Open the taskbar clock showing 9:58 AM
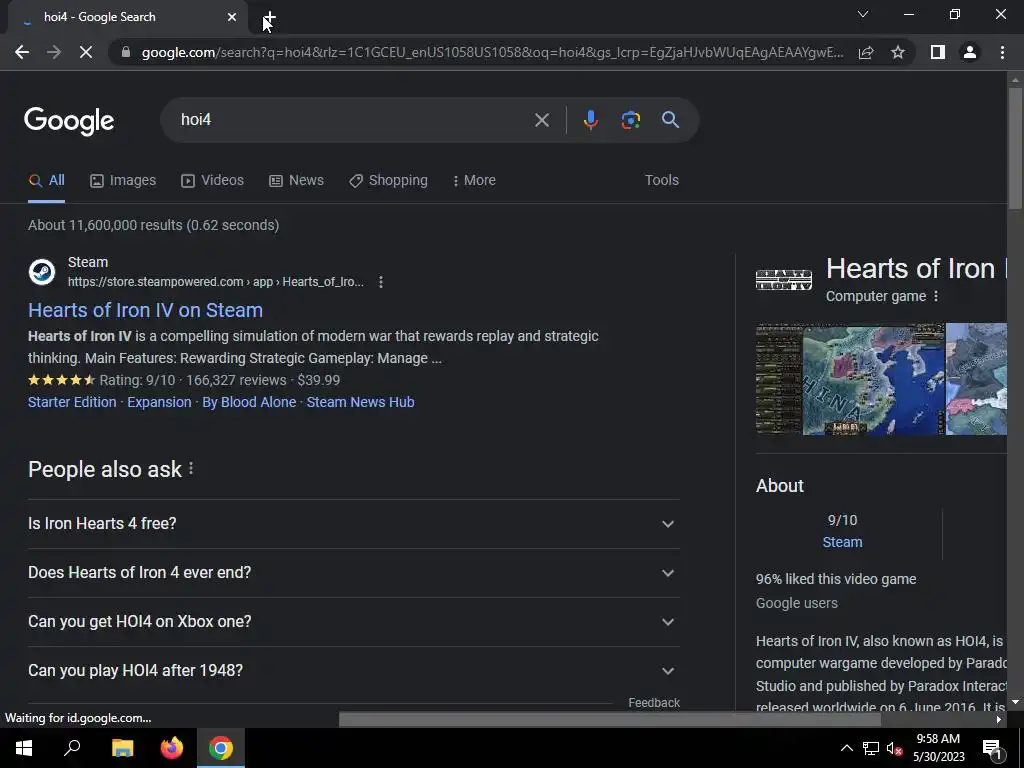This screenshot has width=1024, height=768. [938, 748]
